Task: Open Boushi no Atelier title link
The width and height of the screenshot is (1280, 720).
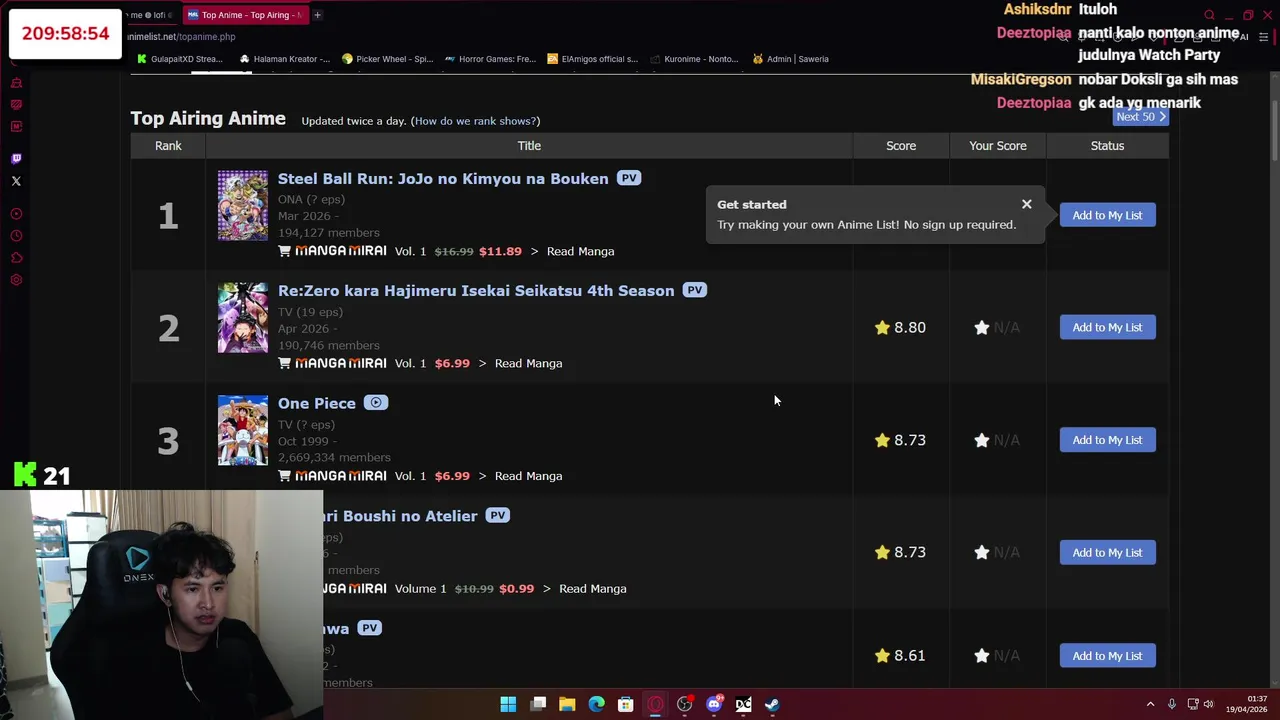Action: point(401,516)
